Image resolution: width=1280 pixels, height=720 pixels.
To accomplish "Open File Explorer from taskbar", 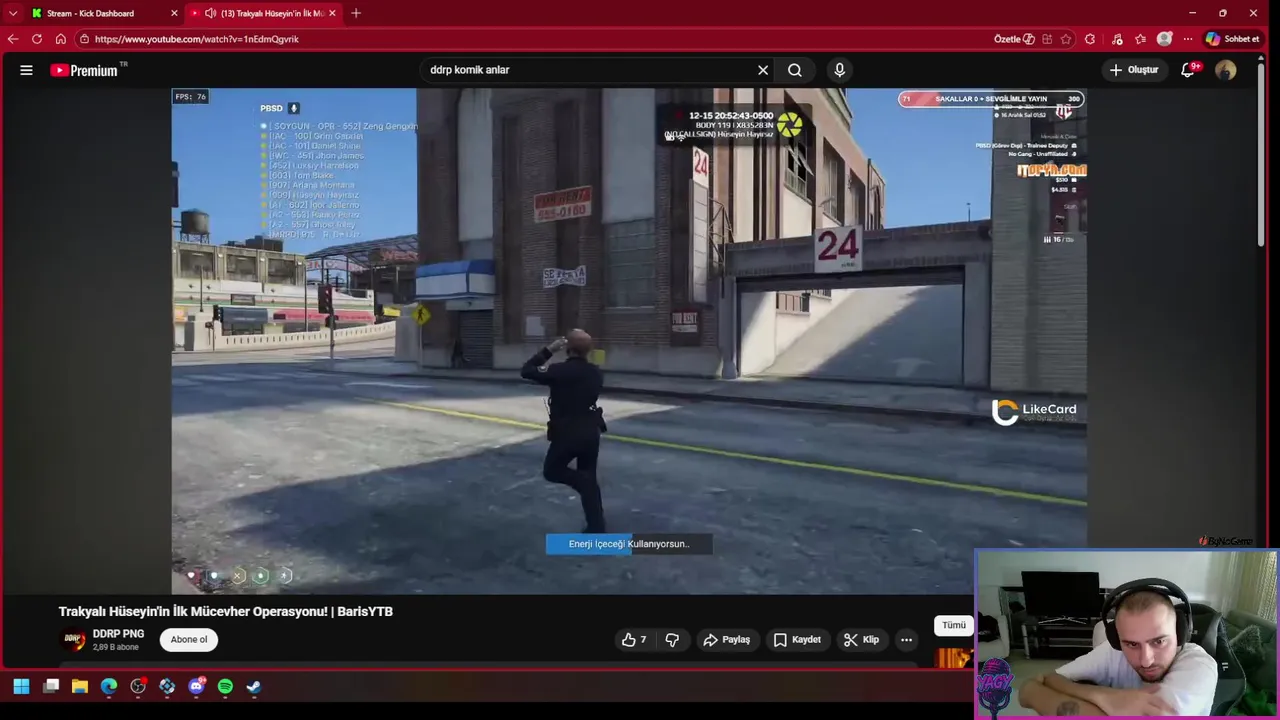I will coord(80,687).
